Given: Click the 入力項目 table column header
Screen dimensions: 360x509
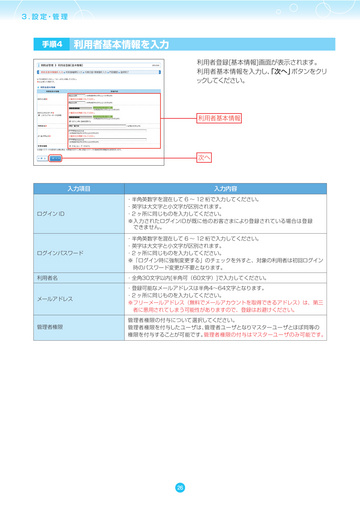Looking at the screenshot, I should pyautogui.click(x=79, y=189).
